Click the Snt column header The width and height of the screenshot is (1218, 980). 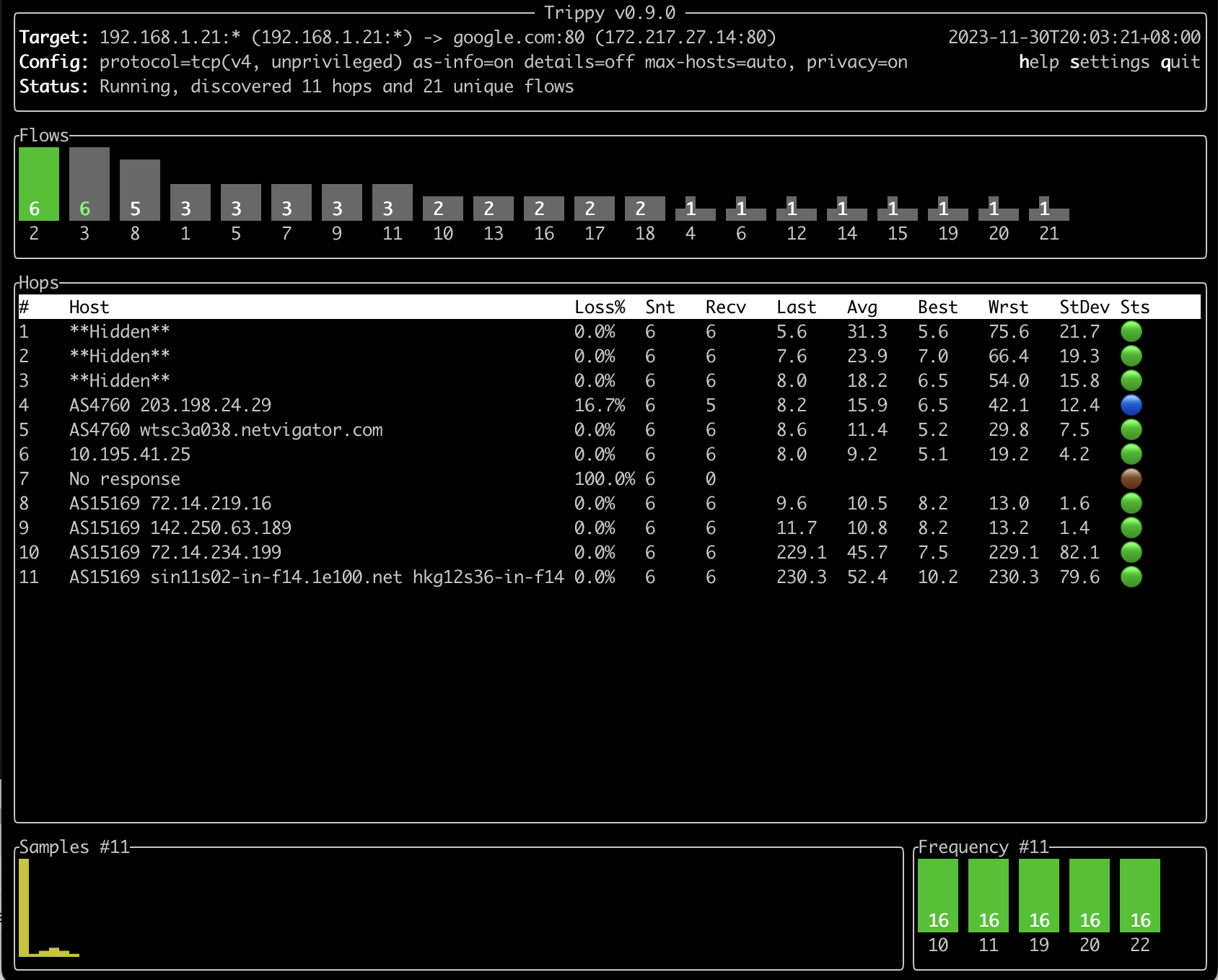tap(660, 307)
